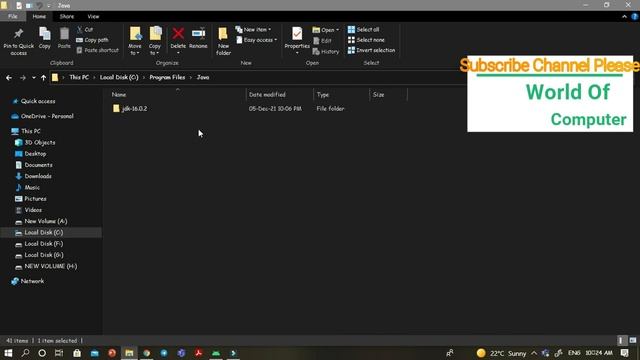Navigate to Local Disk (C:) breadcrumb

point(119,77)
